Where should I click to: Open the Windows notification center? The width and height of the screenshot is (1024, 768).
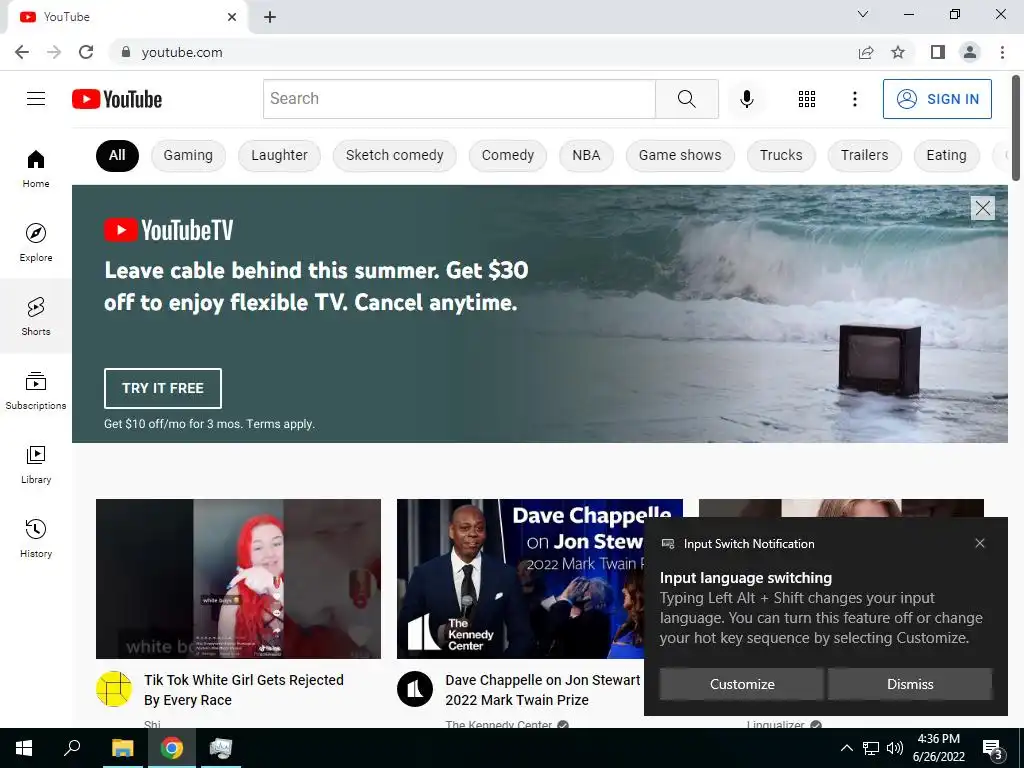point(993,749)
